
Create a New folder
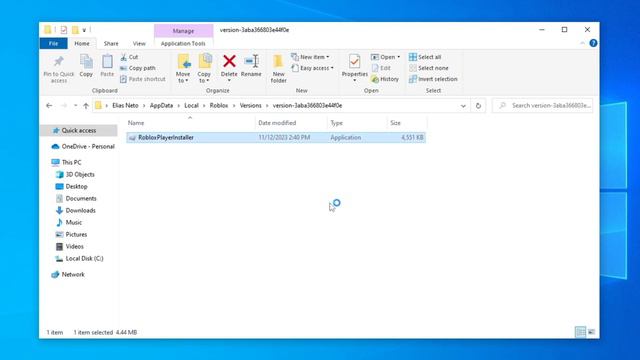tap(278, 69)
